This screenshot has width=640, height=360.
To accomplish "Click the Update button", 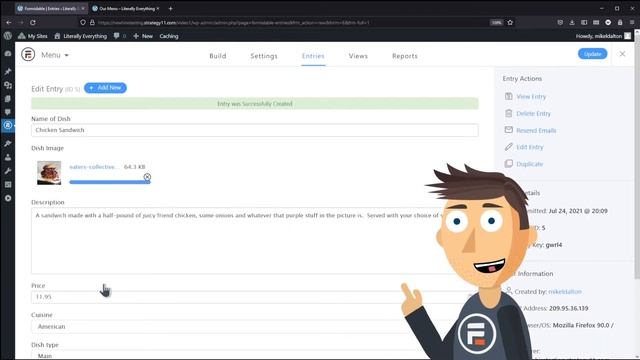I will tap(592, 54).
